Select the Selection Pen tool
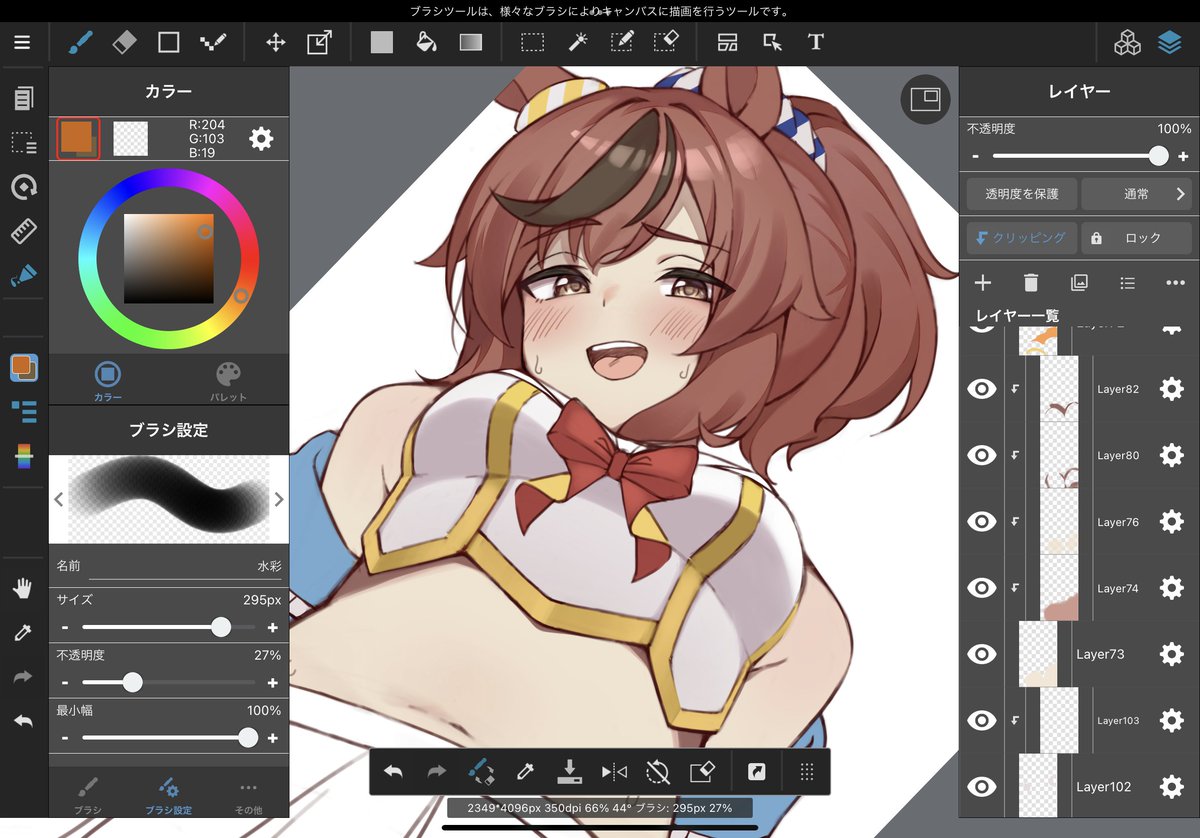Screen dimensions: 1200x838 click(621, 43)
